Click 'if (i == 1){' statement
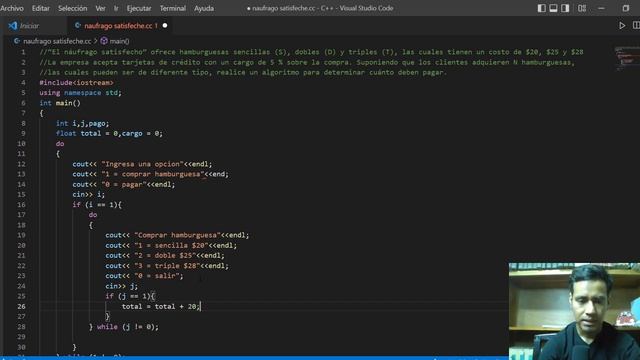The width and height of the screenshot is (640, 360). click(x=97, y=204)
